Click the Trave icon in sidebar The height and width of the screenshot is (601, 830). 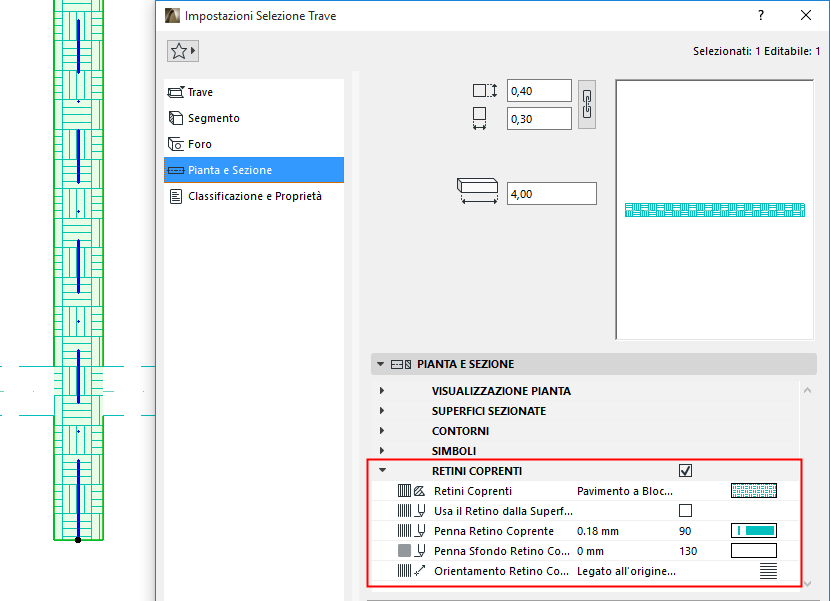176,92
